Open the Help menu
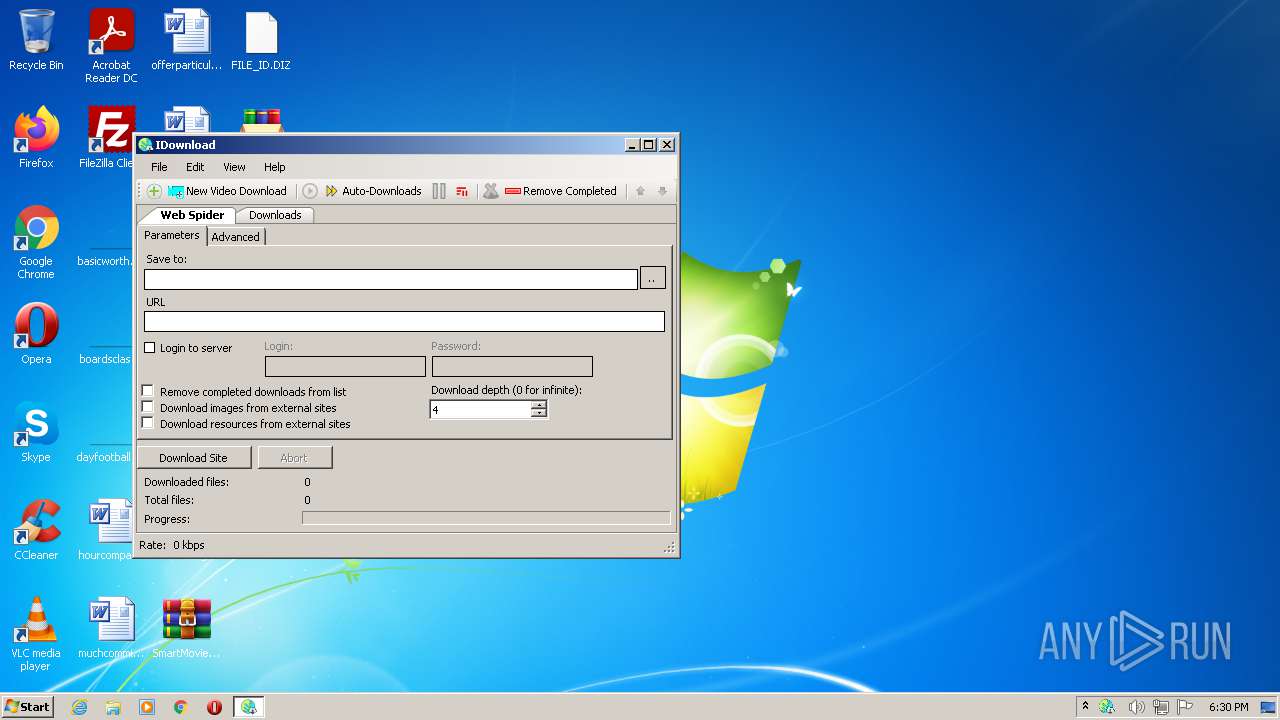Image resolution: width=1280 pixels, height=720 pixels. point(275,167)
